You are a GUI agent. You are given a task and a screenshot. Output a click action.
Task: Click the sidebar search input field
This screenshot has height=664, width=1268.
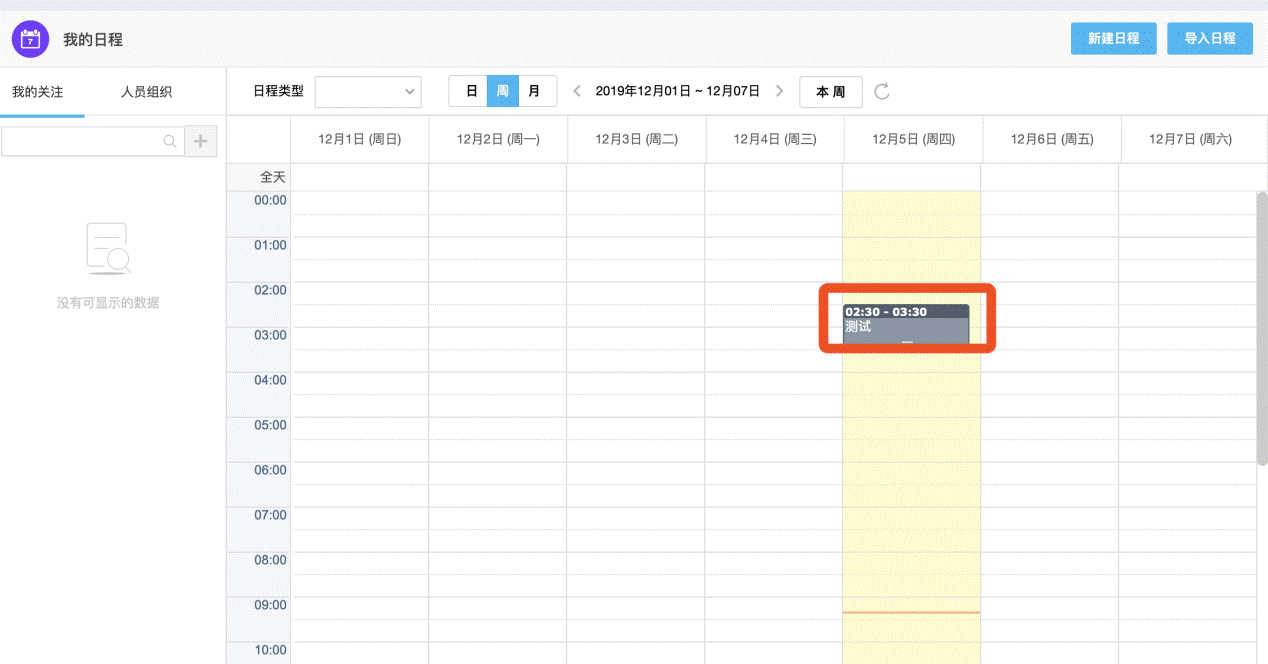click(x=82, y=142)
